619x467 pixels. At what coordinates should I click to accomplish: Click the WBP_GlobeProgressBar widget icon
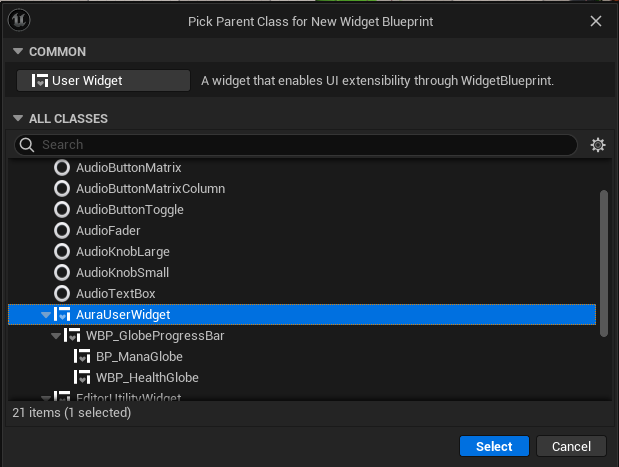click(73, 336)
